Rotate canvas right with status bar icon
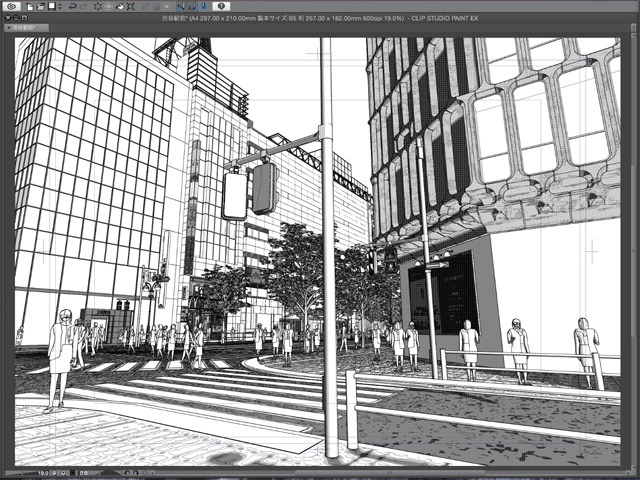Screen dimensions: 640x480 tap(136, 473)
